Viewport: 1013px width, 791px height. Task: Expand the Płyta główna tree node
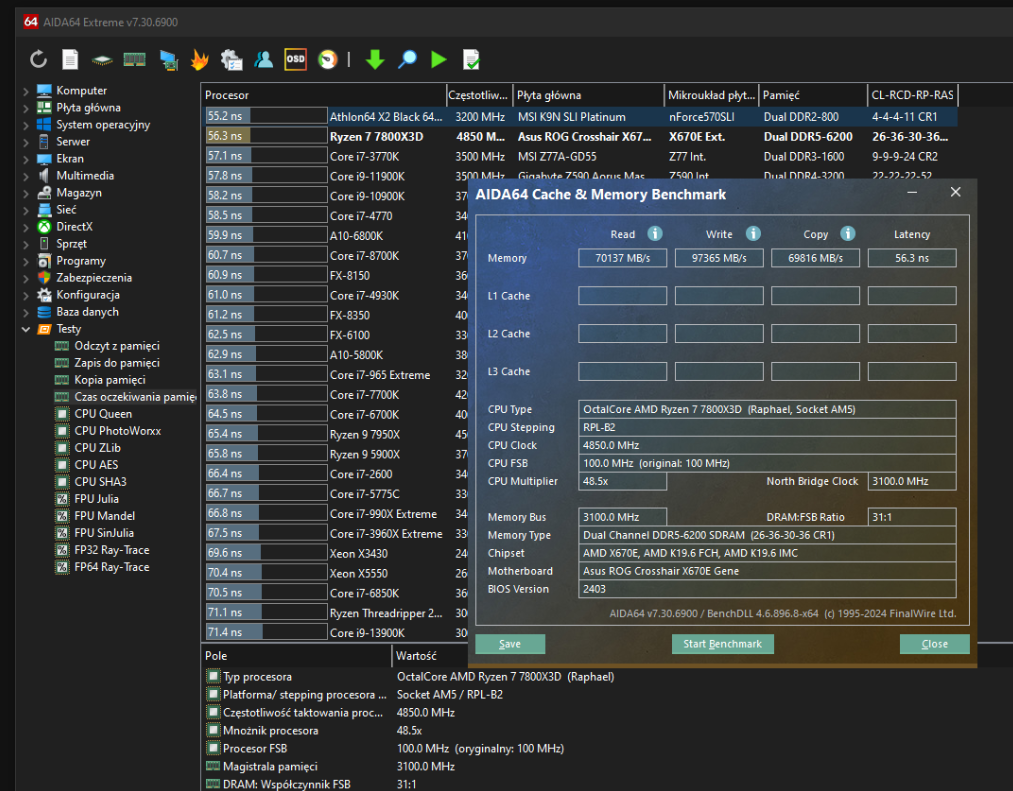click(x=26, y=108)
